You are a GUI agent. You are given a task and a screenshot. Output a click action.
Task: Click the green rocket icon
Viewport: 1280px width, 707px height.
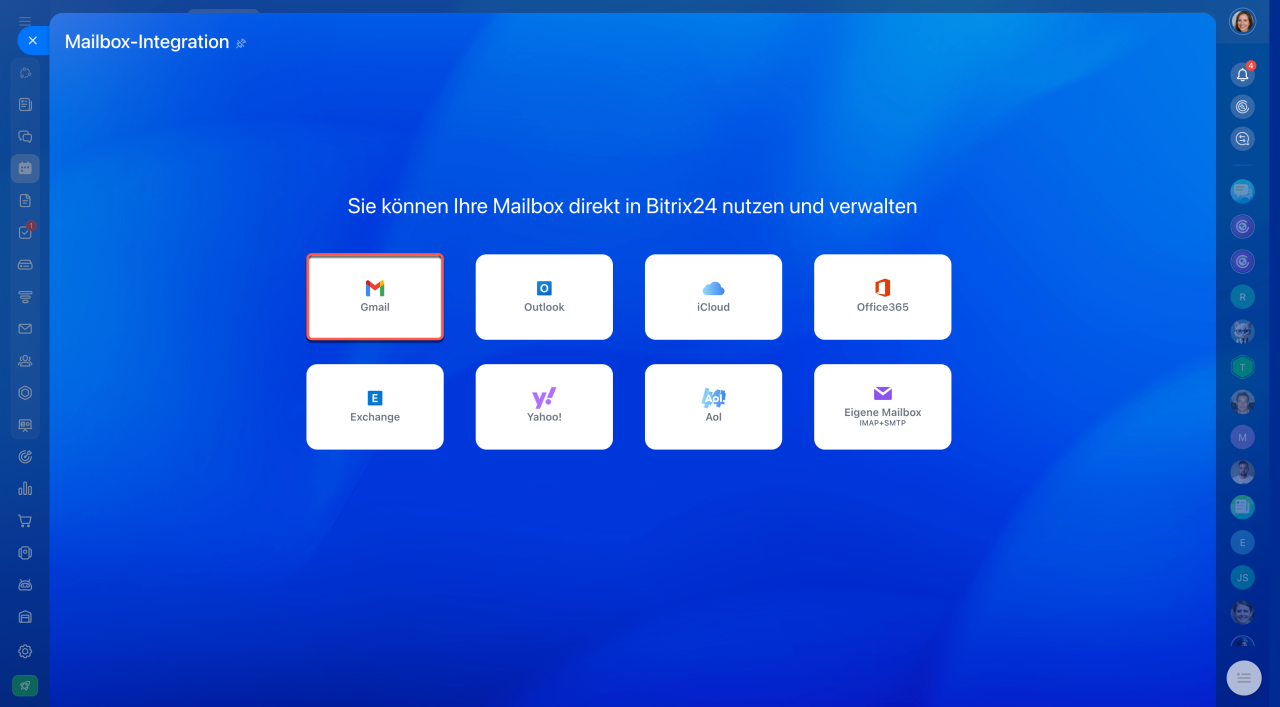click(25, 685)
